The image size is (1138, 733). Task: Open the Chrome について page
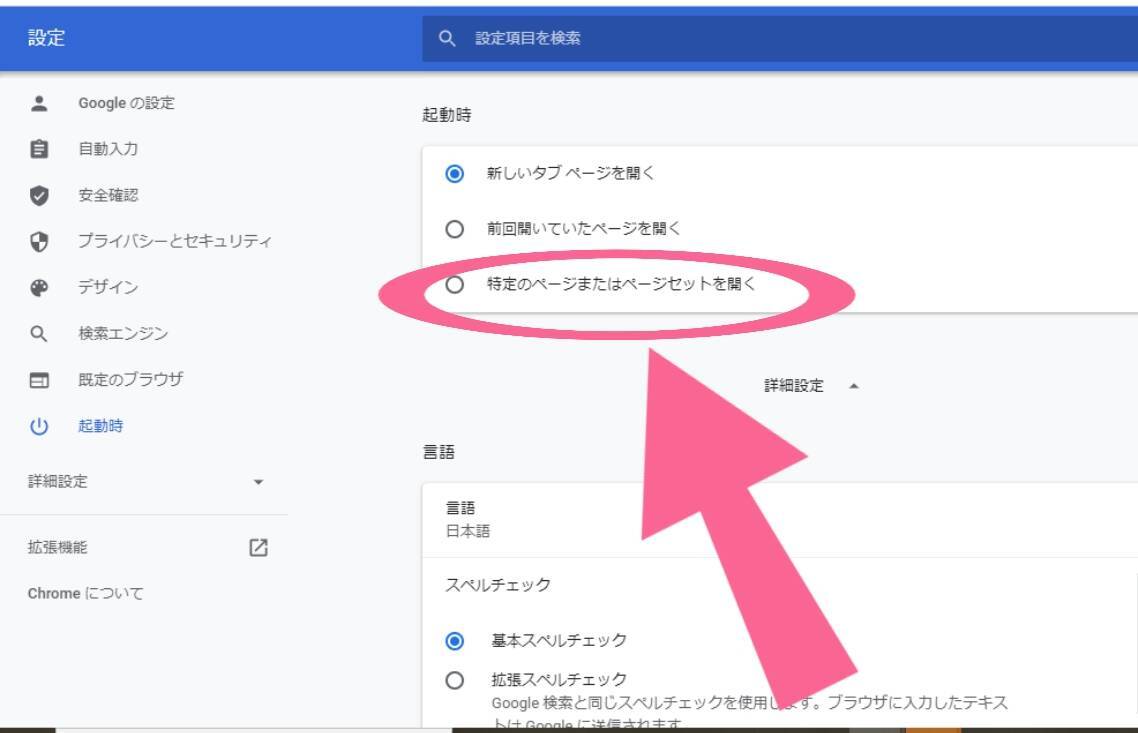86,594
